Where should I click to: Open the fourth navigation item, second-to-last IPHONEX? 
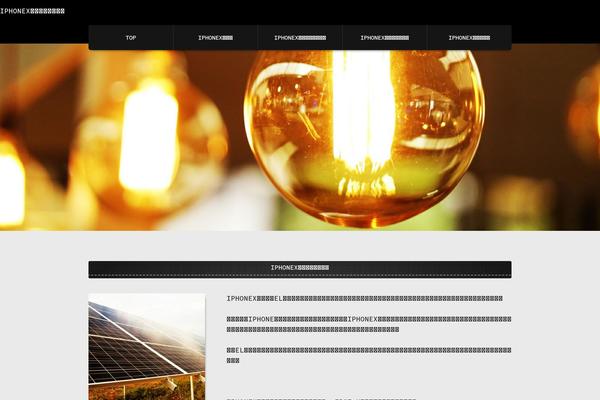click(385, 38)
